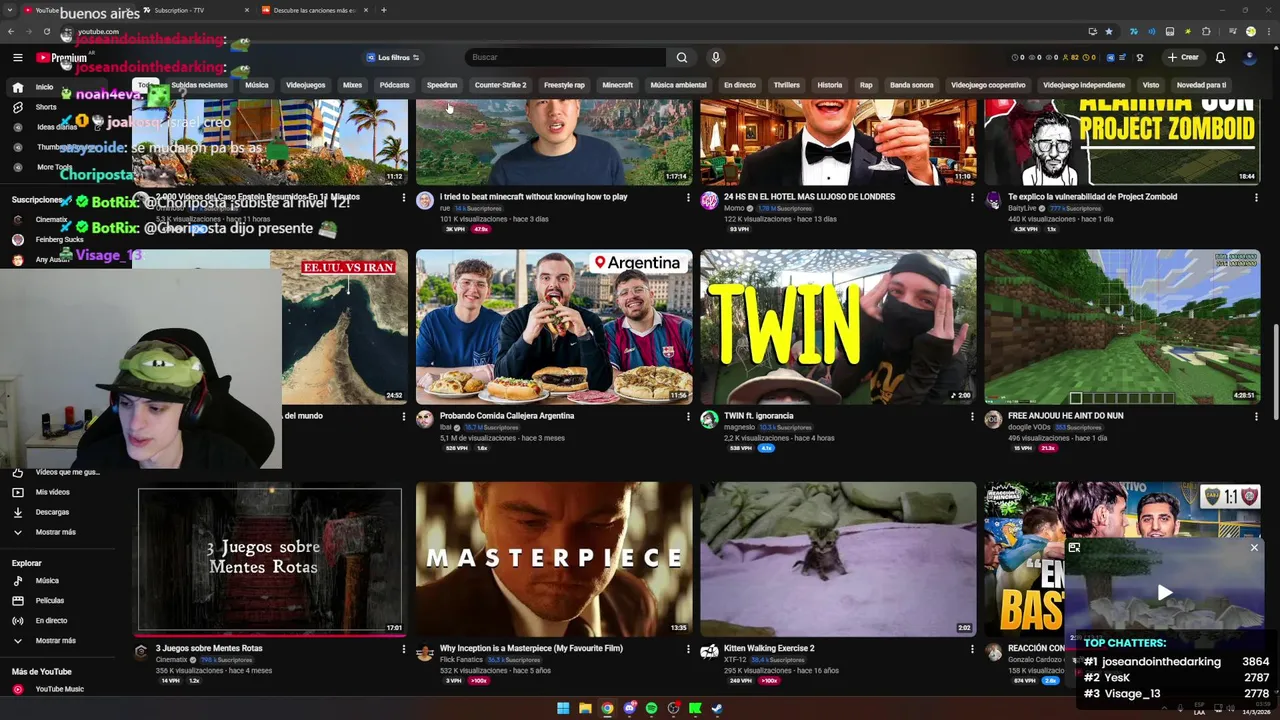Open FREE ANJOUU HE AINT DO NUN

click(x=1065, y=416)
